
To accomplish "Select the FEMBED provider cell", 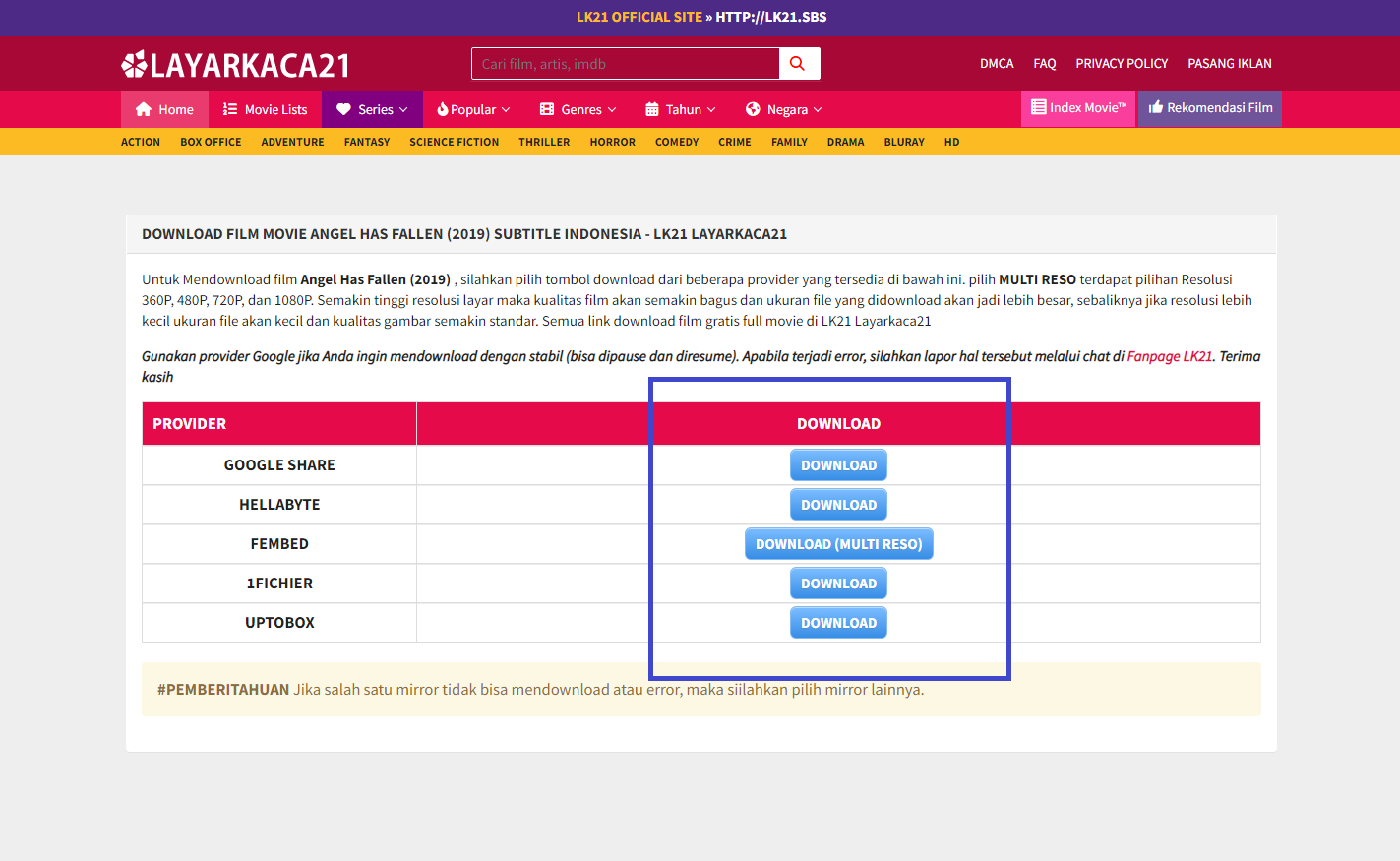I will [x=279, y=544].
